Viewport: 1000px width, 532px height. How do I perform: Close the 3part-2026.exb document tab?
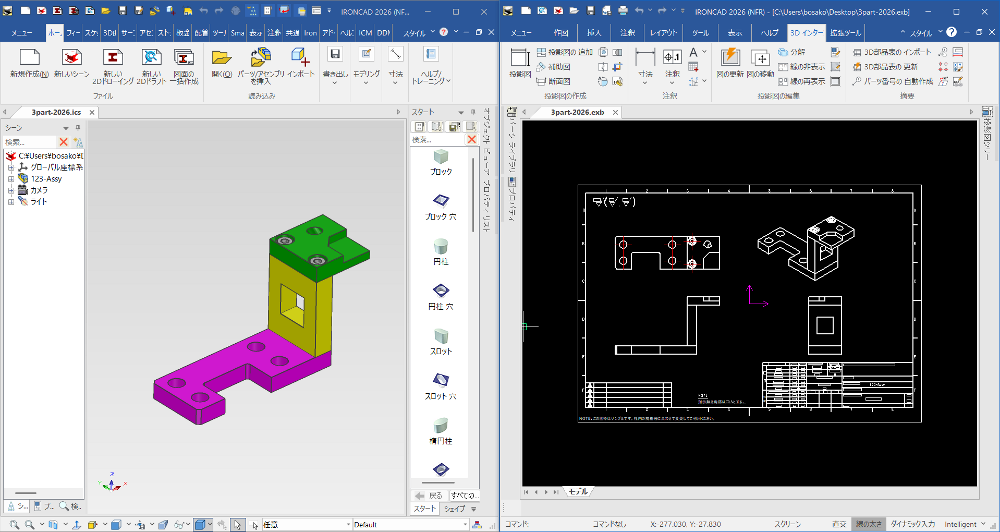tap(615, 112)
